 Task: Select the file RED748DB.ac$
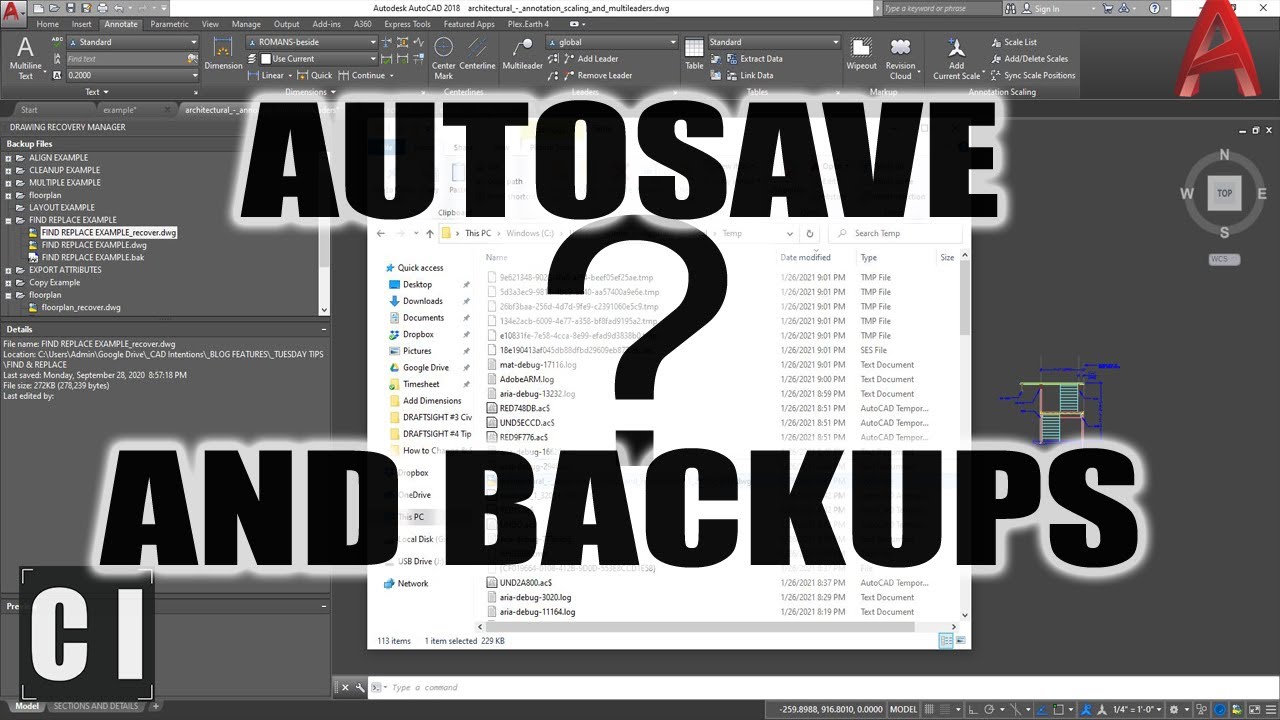525,408
